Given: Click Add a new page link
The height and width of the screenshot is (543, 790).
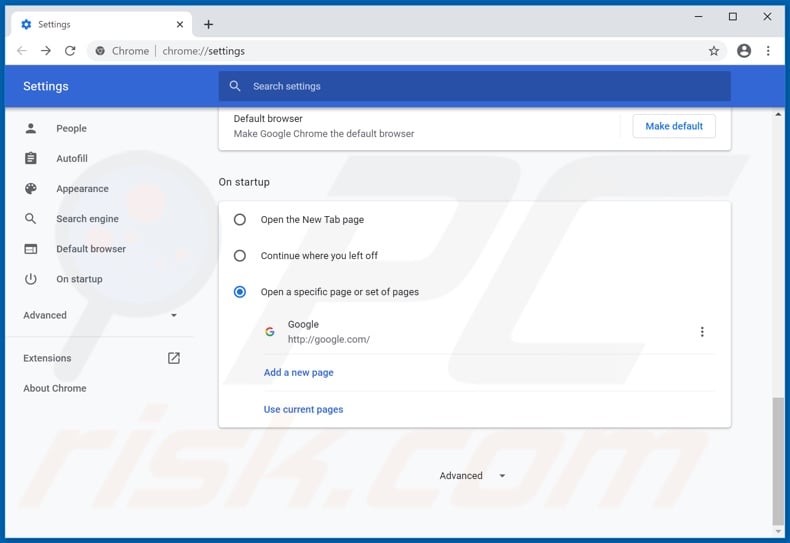Looking at the screenshot, I should click(299, 372).
